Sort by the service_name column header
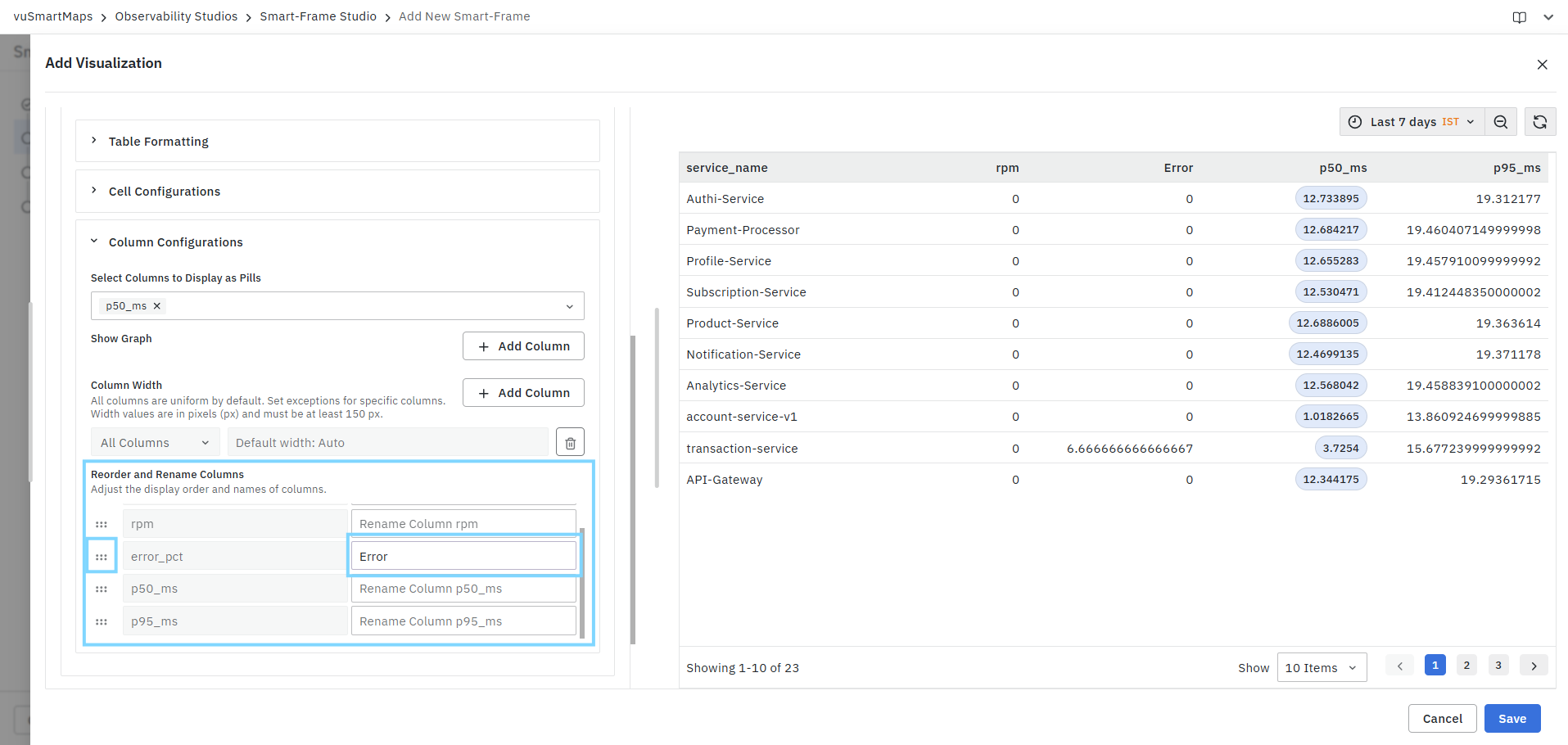 click(x=727, y=168)
